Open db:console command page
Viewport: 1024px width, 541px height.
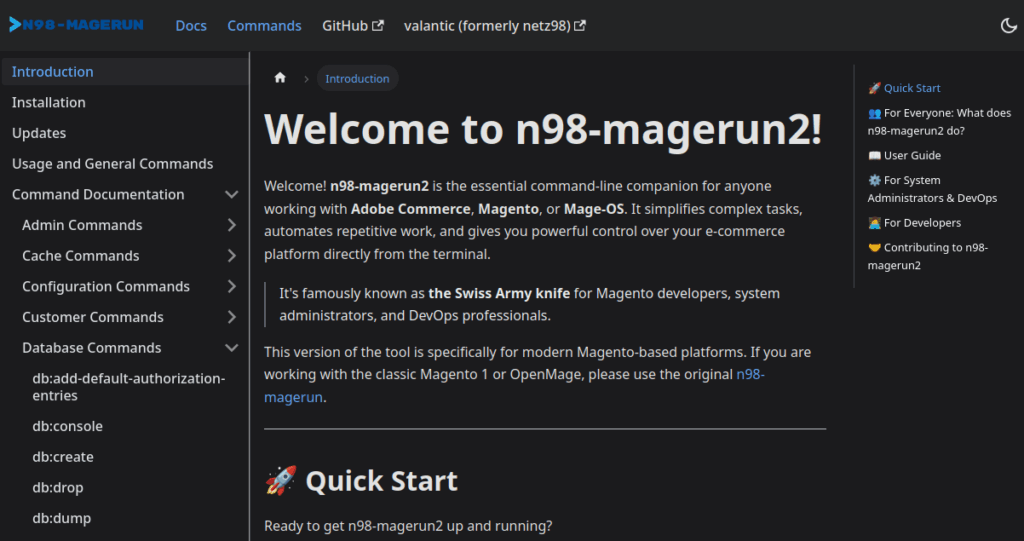[68, 427]
